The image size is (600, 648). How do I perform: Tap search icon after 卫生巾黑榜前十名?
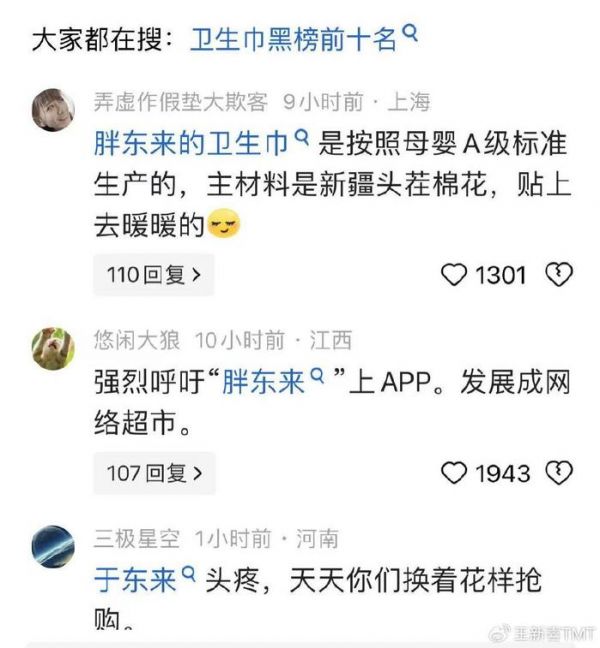tap(410, 33)
